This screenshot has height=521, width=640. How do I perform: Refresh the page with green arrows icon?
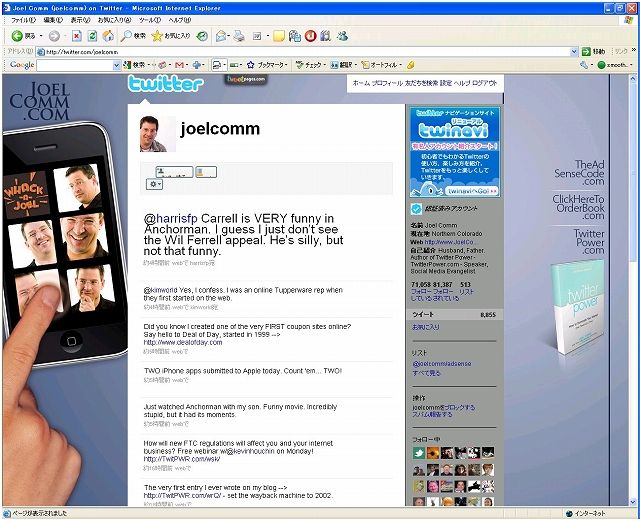92,36
